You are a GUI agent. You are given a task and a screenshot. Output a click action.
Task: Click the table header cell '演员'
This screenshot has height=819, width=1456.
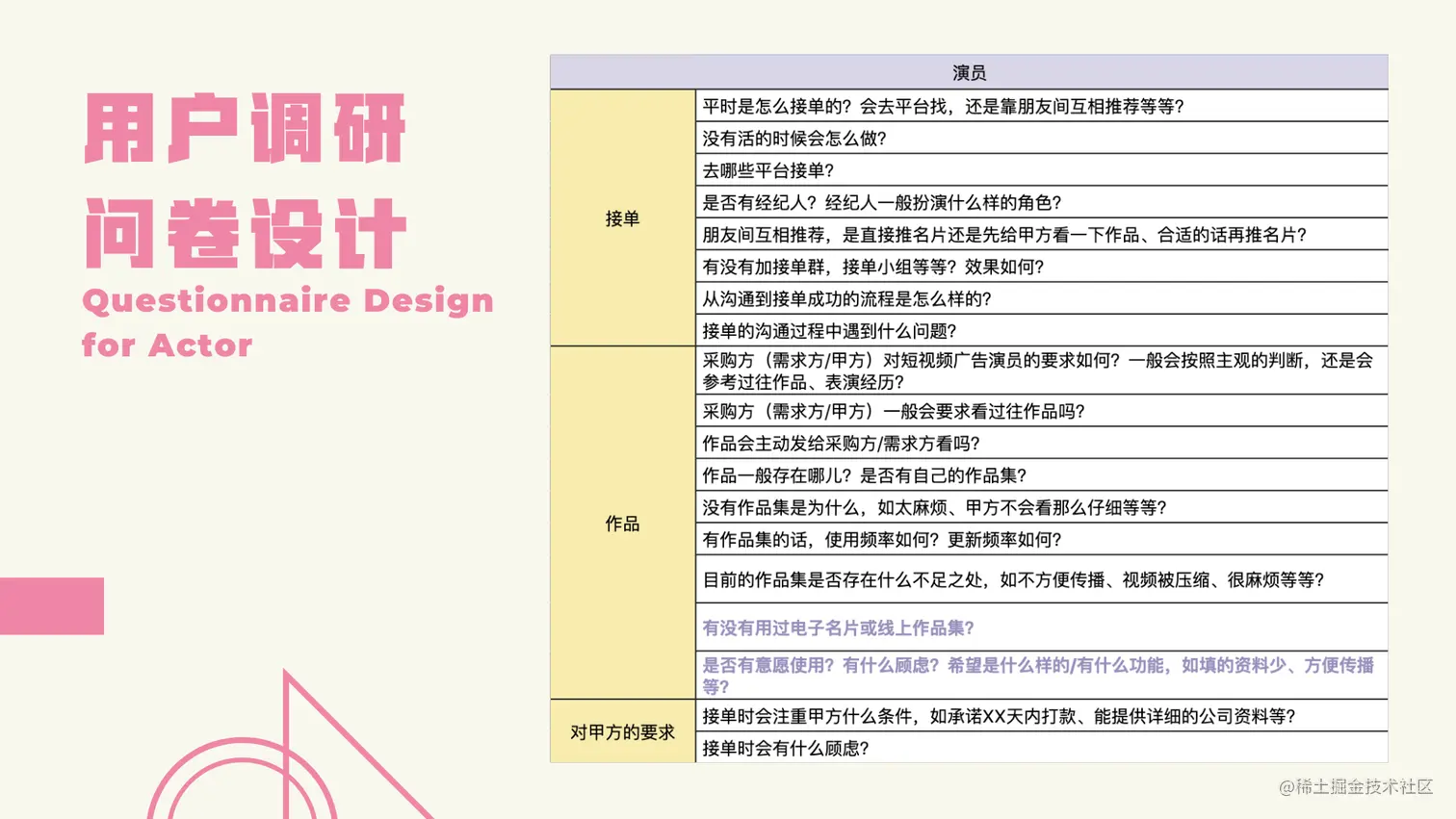coord(969,72)
